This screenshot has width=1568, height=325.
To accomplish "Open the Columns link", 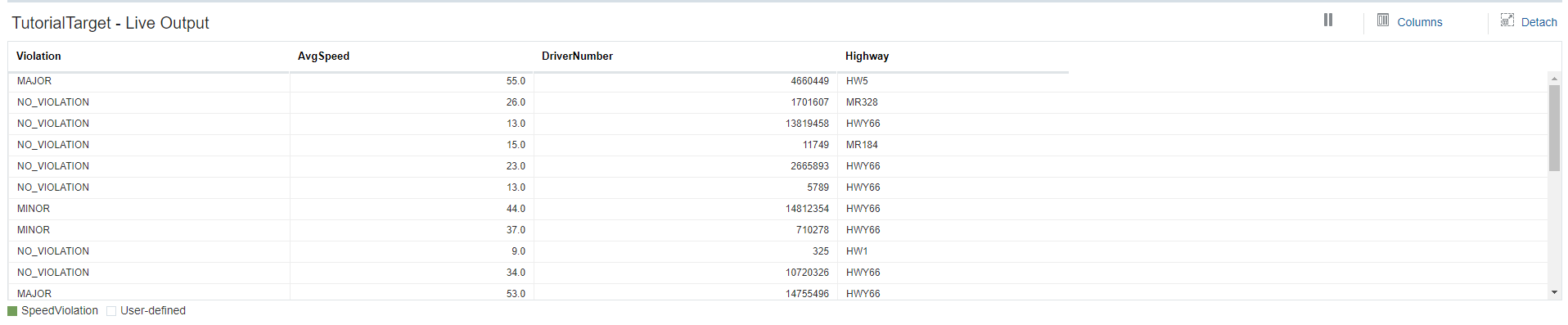I will [x=1419, y=22].
